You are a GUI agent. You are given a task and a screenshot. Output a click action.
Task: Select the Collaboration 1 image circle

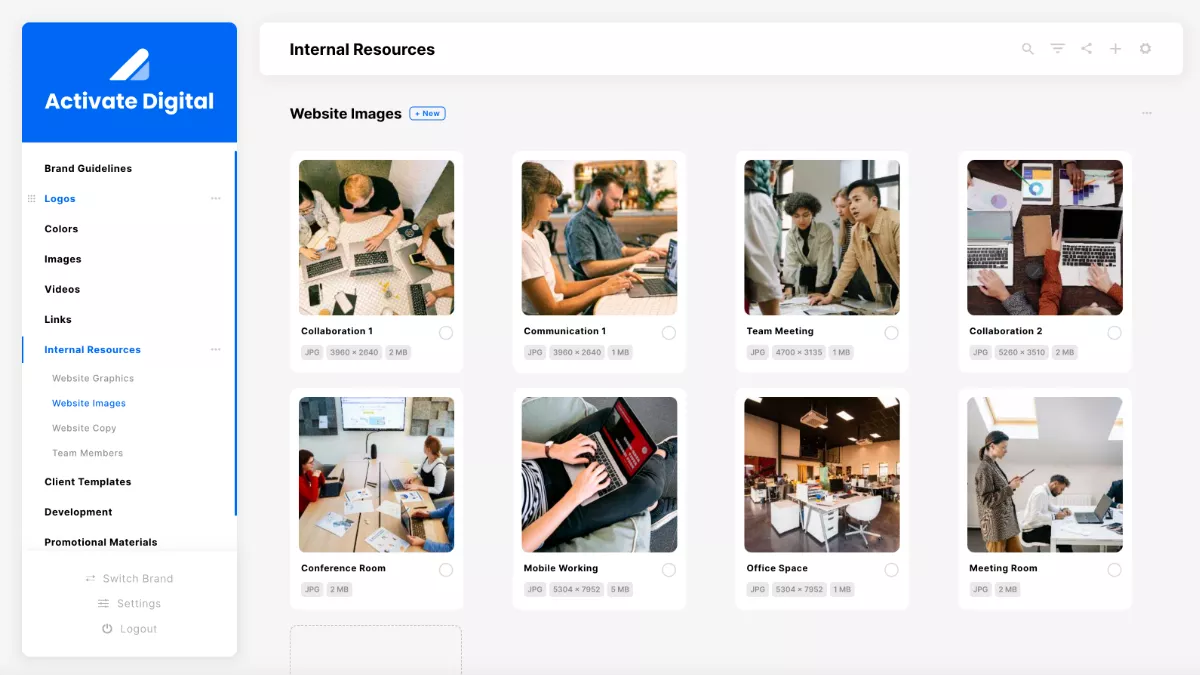(x=445, y=332)
